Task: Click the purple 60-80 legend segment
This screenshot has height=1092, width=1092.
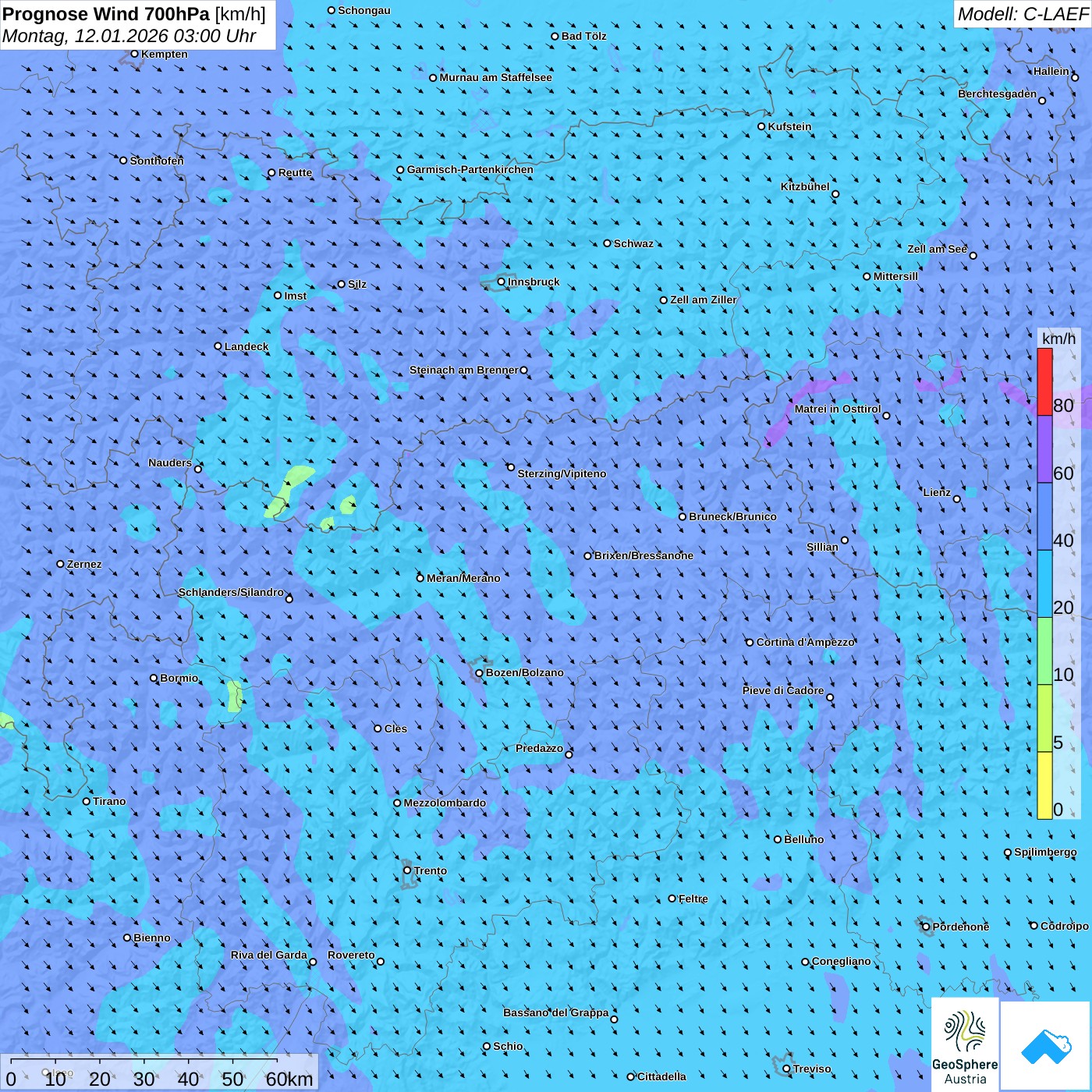Action: click(1044, 449)
